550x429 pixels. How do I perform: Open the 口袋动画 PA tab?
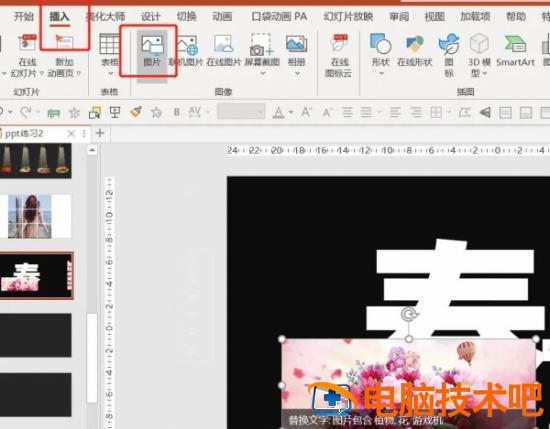click(279, 16)
